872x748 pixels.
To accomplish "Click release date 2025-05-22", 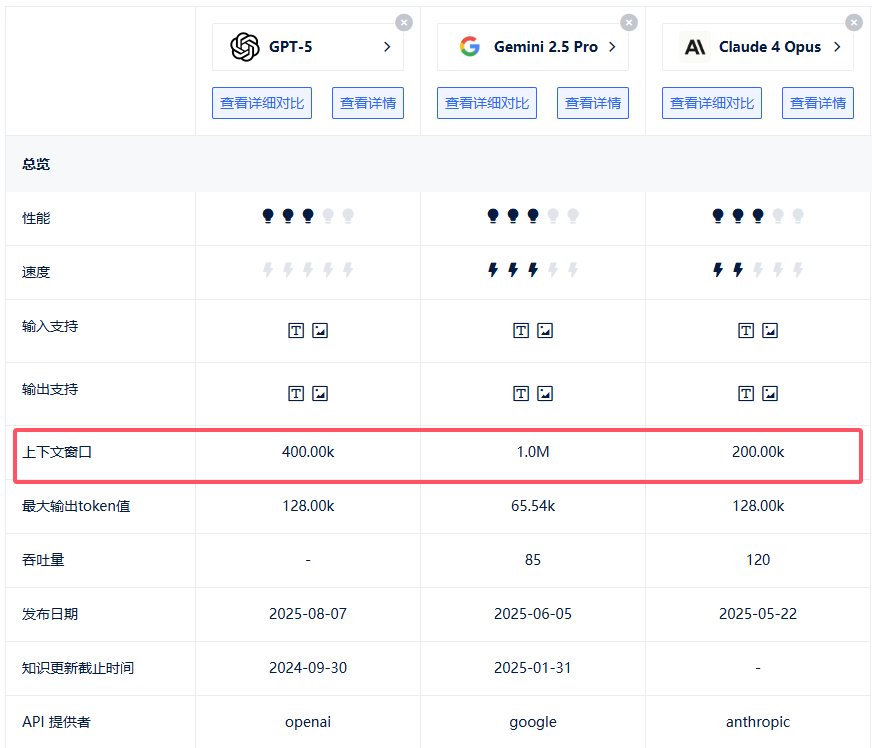I will [758, 614].
